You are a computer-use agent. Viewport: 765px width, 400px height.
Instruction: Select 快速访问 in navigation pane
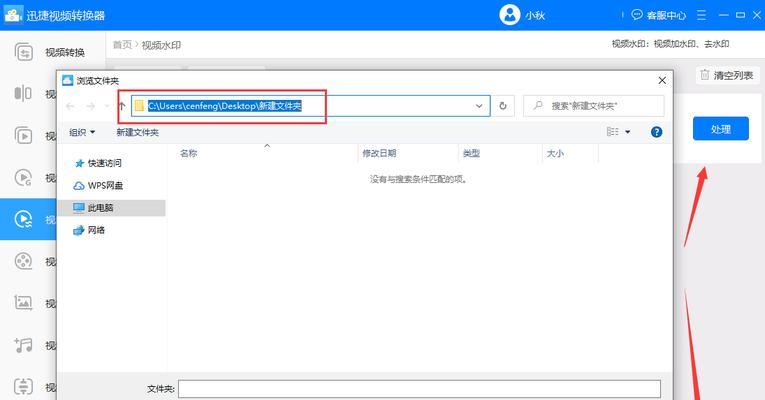click(98, 163)
